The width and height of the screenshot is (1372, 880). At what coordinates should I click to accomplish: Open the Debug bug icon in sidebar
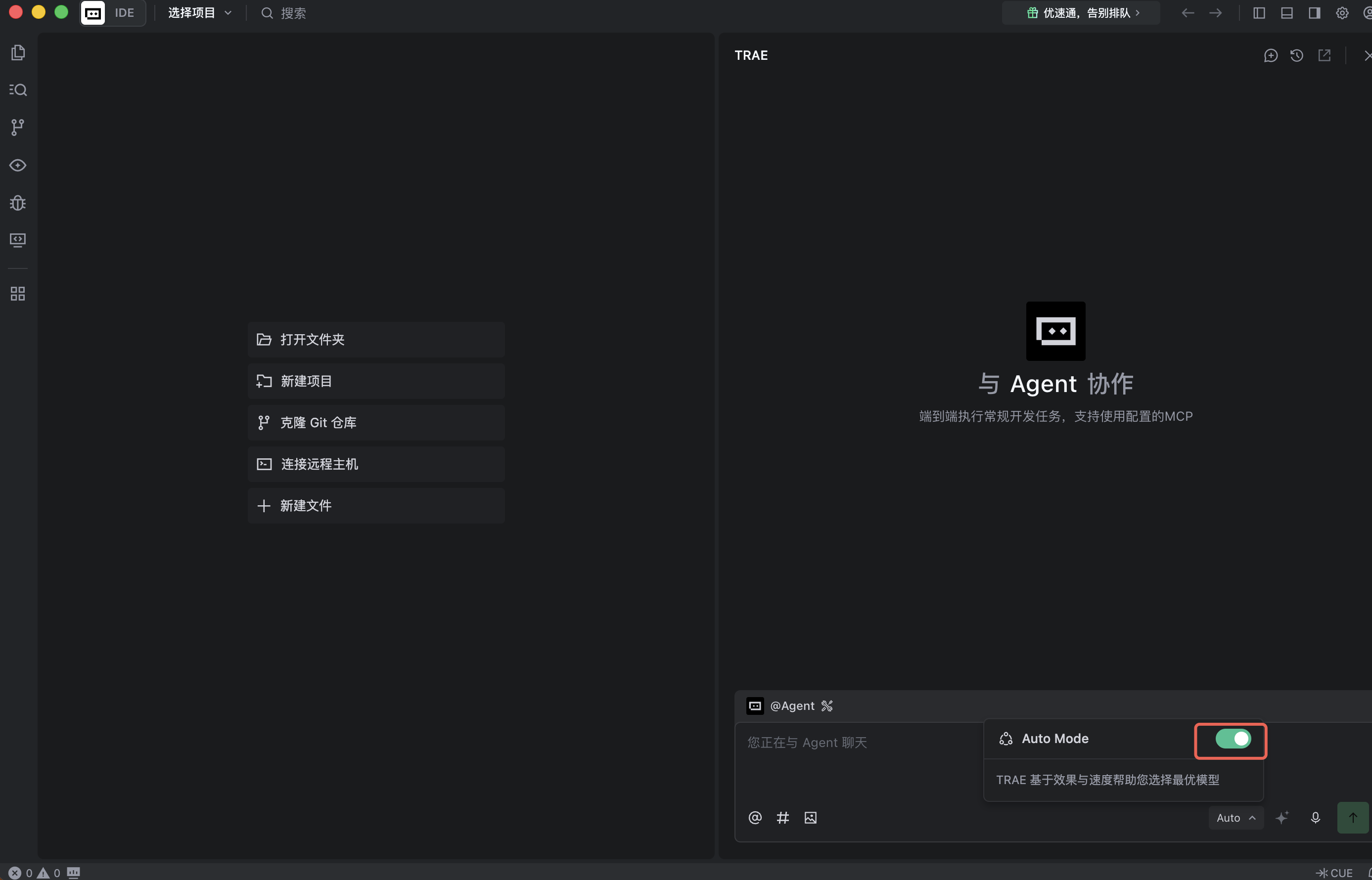click(x=18, y=203)
